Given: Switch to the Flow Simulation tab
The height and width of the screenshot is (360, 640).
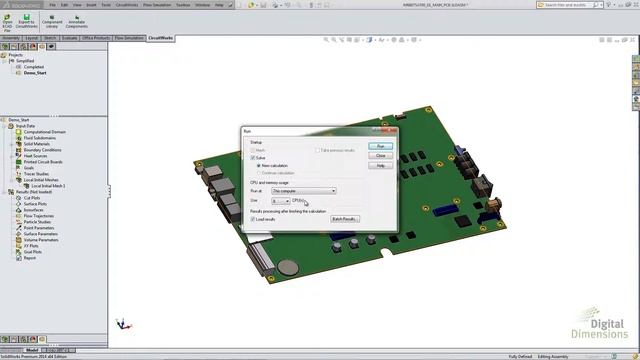Looking at the screenshot, I should tap(129, 38).
